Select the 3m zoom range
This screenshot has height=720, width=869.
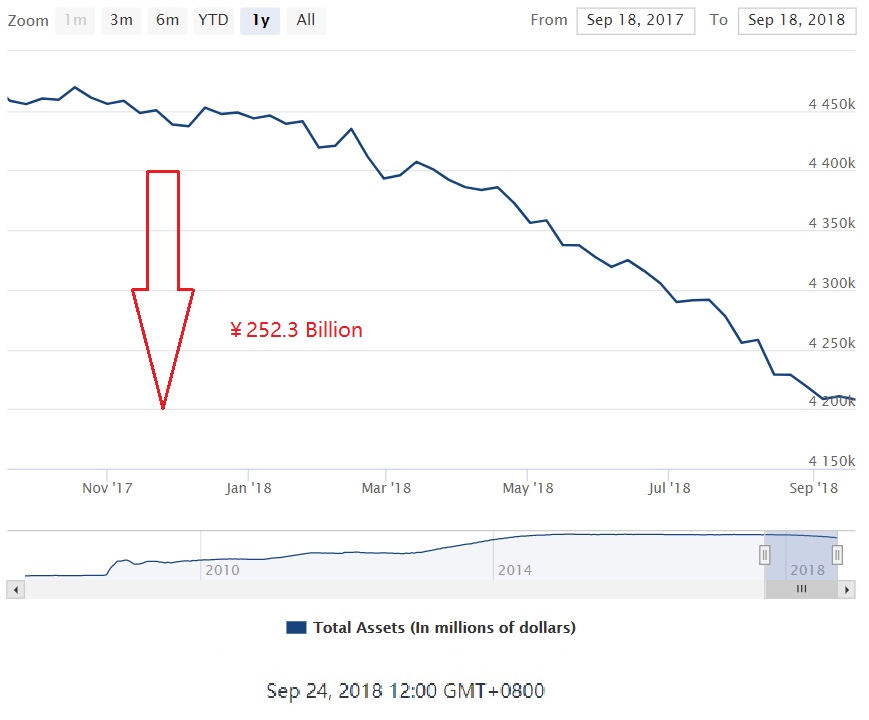pyautogui.click(x=120, y=20)
